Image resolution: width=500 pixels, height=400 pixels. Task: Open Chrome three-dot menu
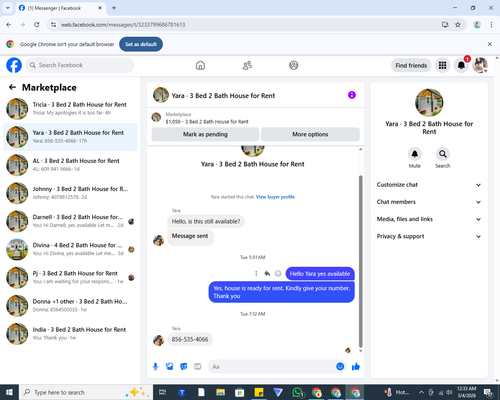coord(491,25)
